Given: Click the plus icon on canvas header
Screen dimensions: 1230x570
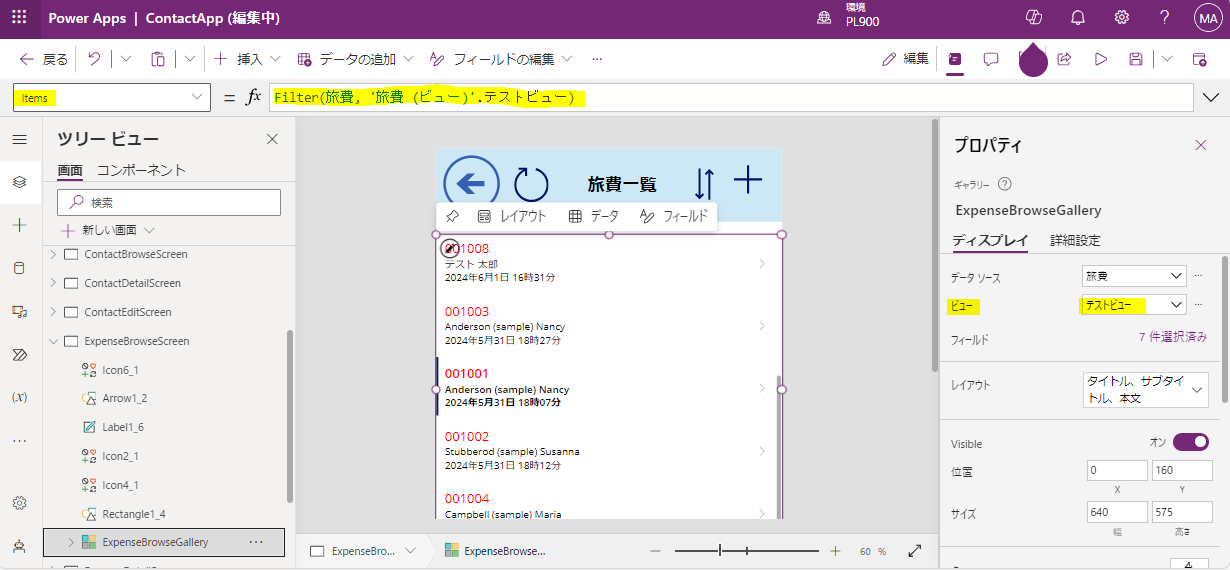Looking at the screenshot, I should [748, 181].
